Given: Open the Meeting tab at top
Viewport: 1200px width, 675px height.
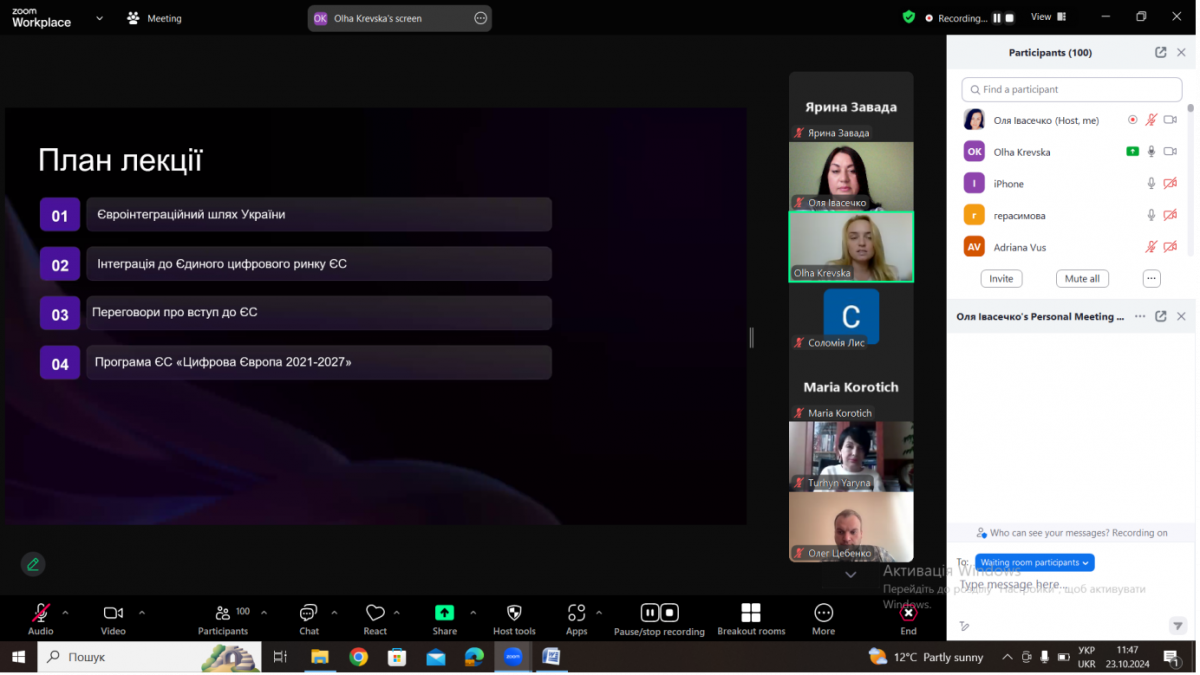Looking at the screenshot, I should click(x=155, y=18).
